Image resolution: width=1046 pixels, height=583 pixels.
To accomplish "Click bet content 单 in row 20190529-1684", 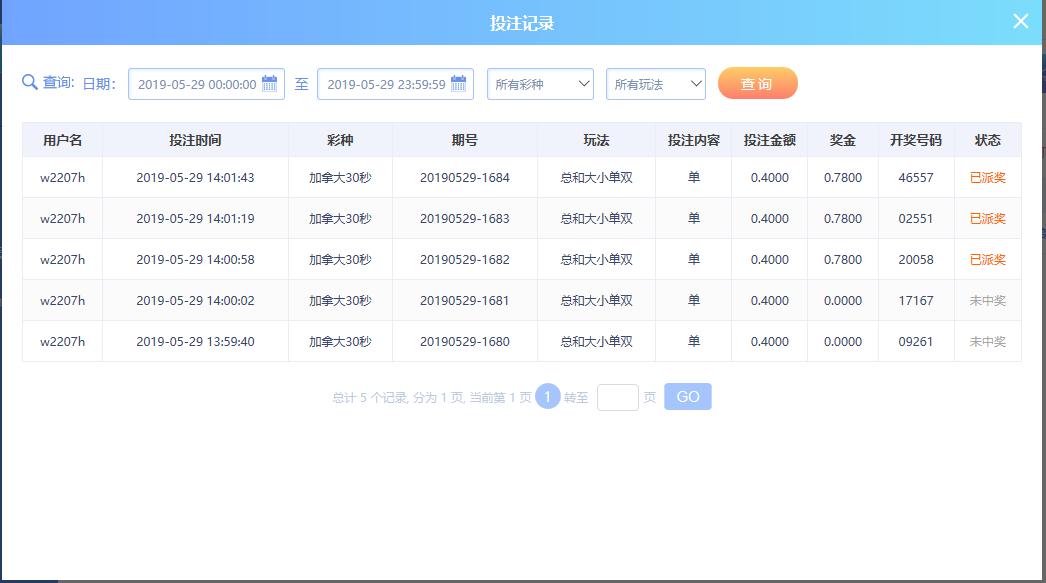I will click(x=694, y=177).
